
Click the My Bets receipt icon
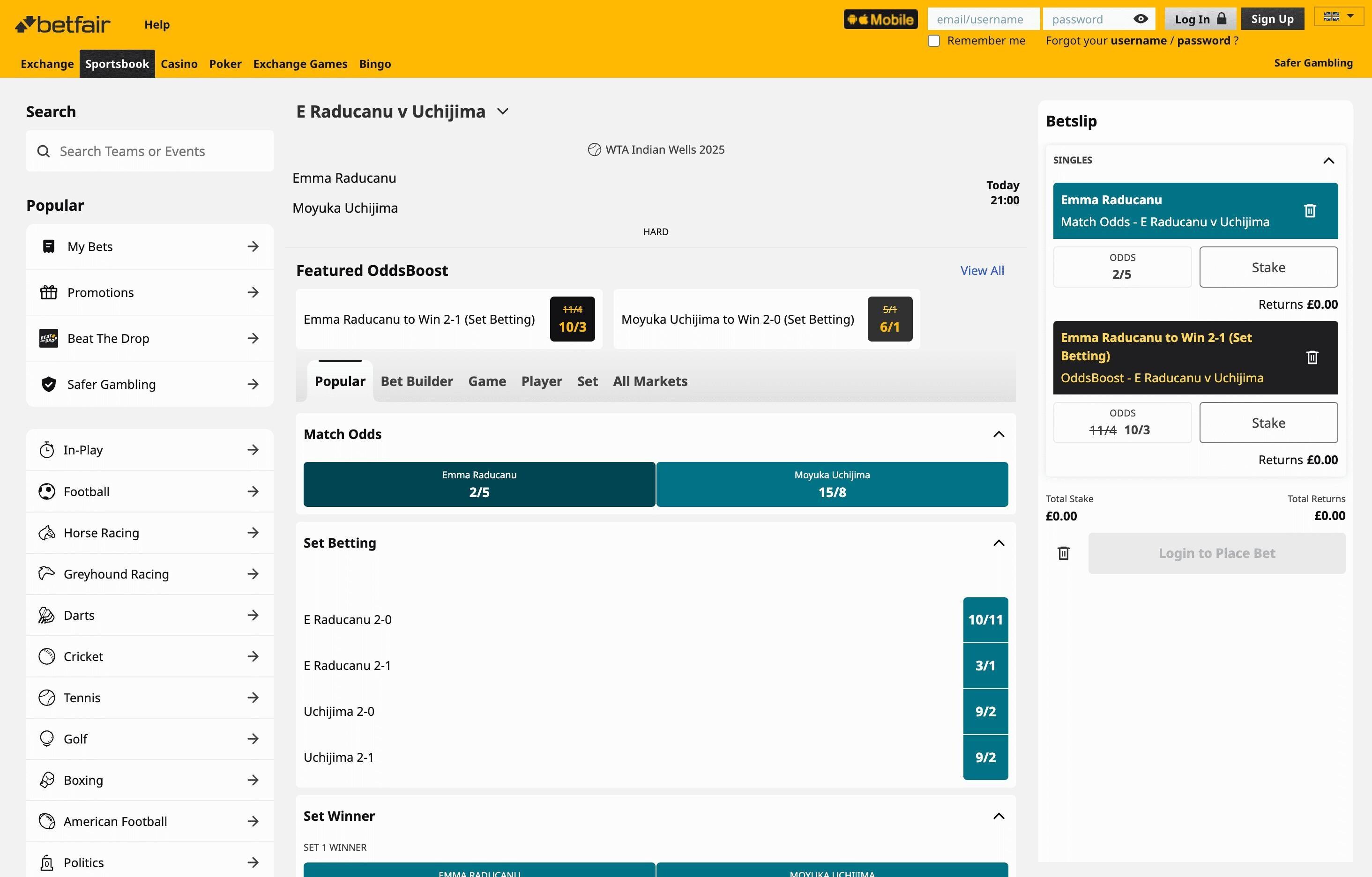[x=48, y=246]
